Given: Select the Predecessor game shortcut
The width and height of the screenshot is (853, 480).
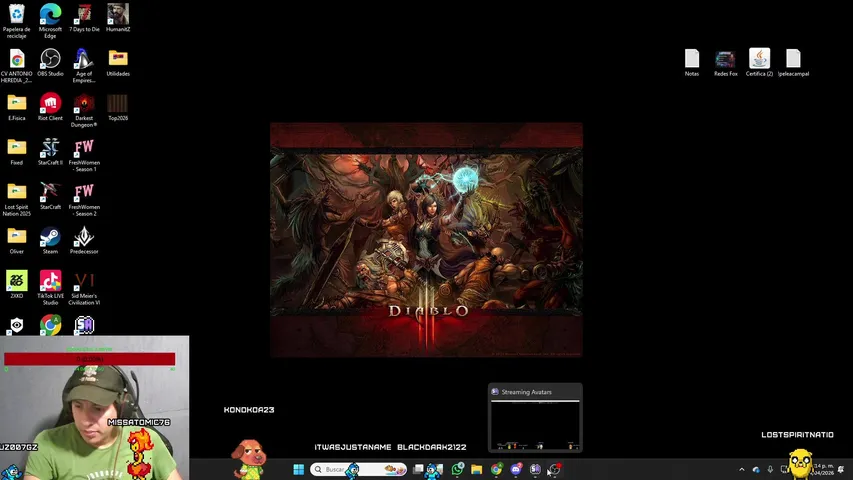Looking at the screenshot, I should pos(84,241).
